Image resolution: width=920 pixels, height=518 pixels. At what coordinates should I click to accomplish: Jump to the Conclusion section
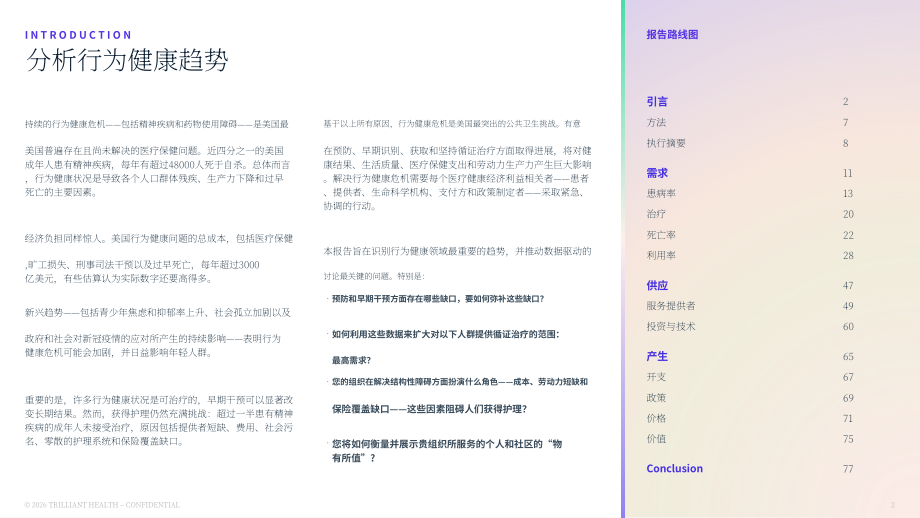pyautogui.click(x=674, y=469)
